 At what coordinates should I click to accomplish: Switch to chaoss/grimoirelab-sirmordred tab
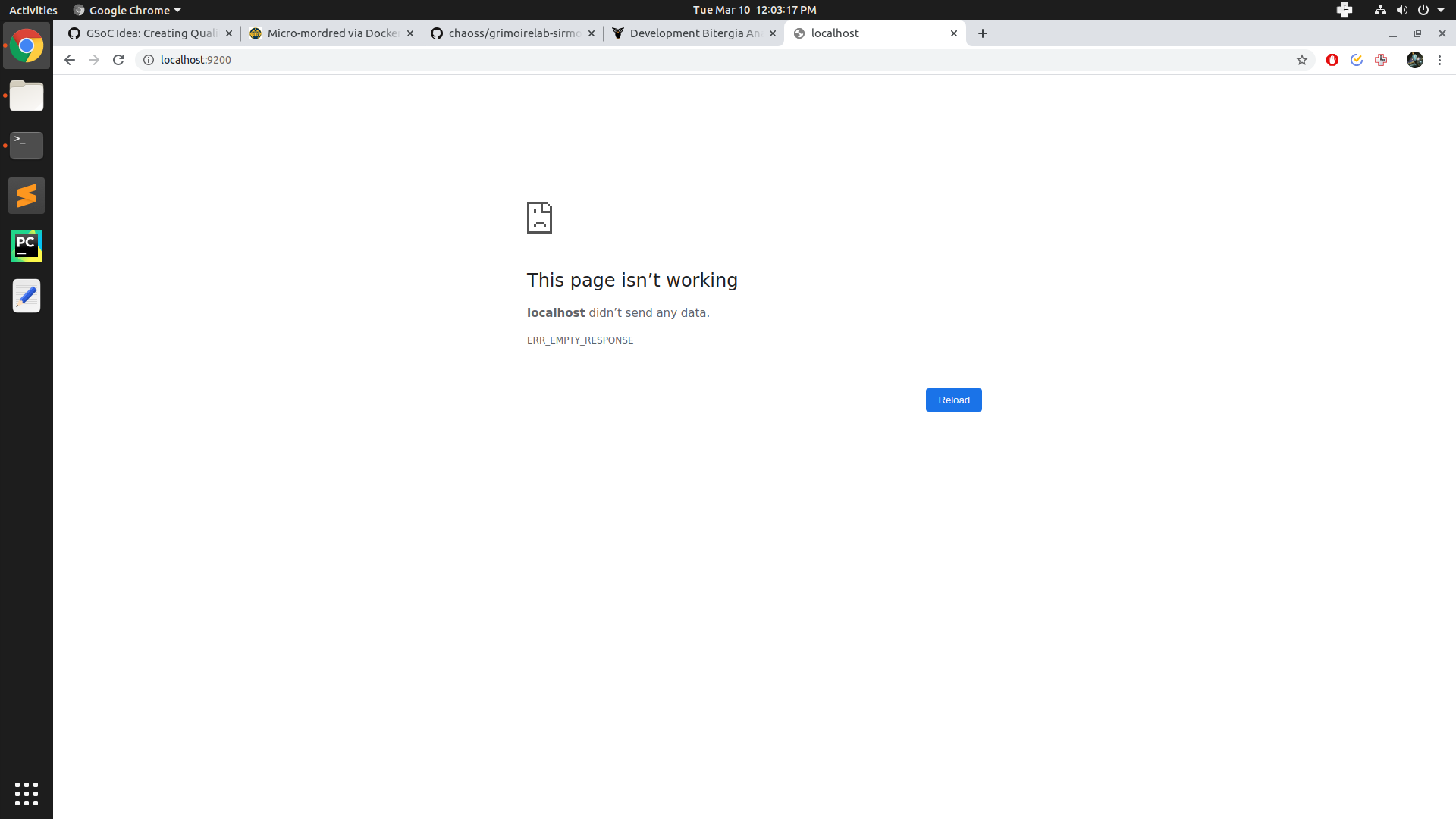click(513, 33)
